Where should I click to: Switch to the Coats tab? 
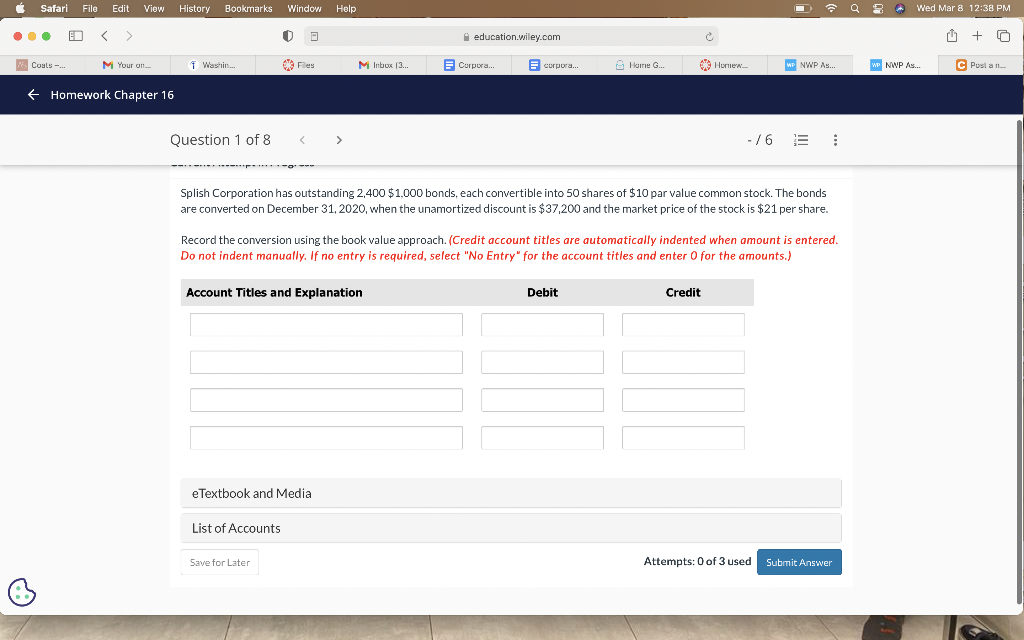[42, 65]
